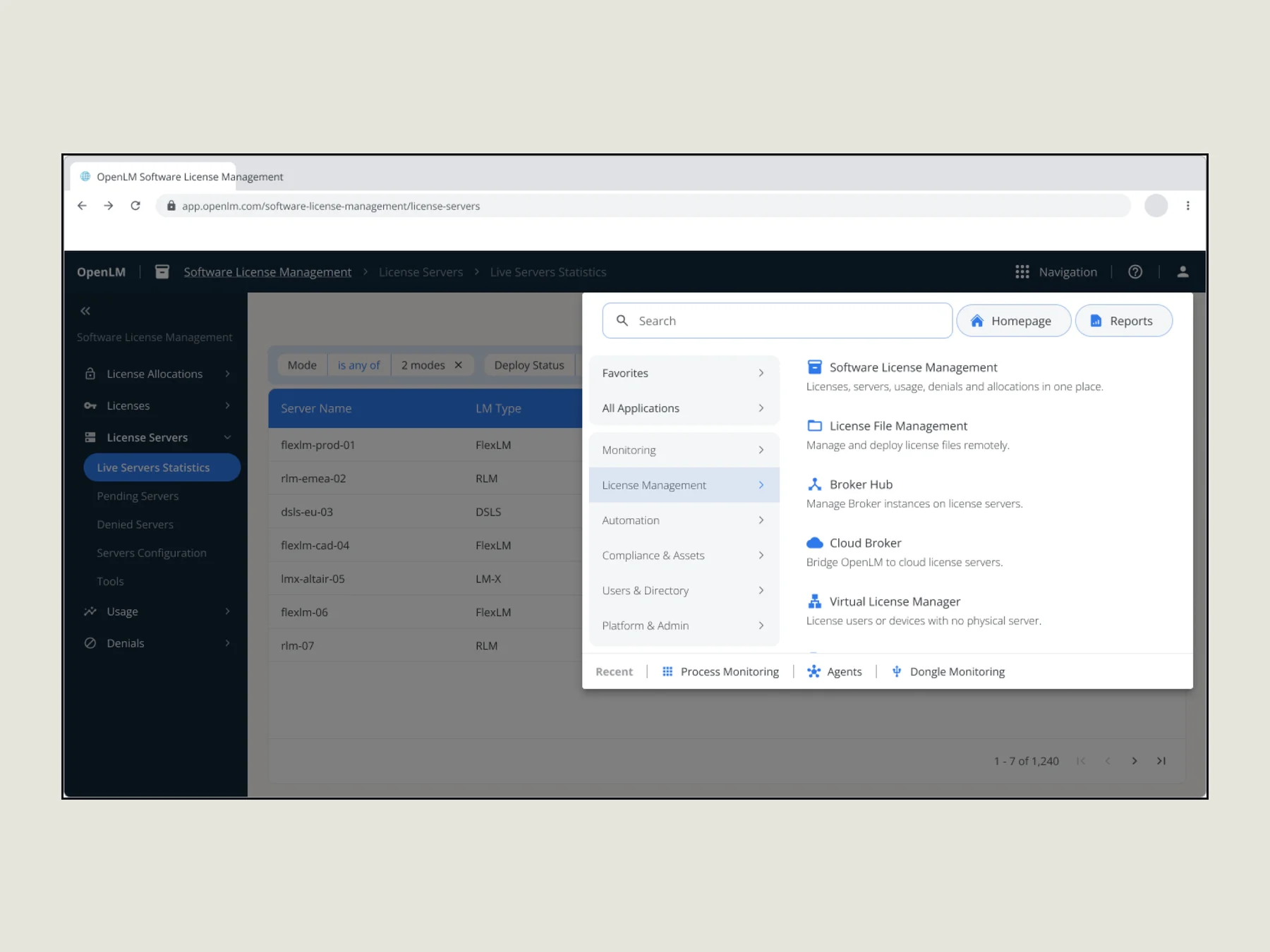1270x952 pixels.
Task: Open the Navigation grid menu
Action: click(1056, 272)
